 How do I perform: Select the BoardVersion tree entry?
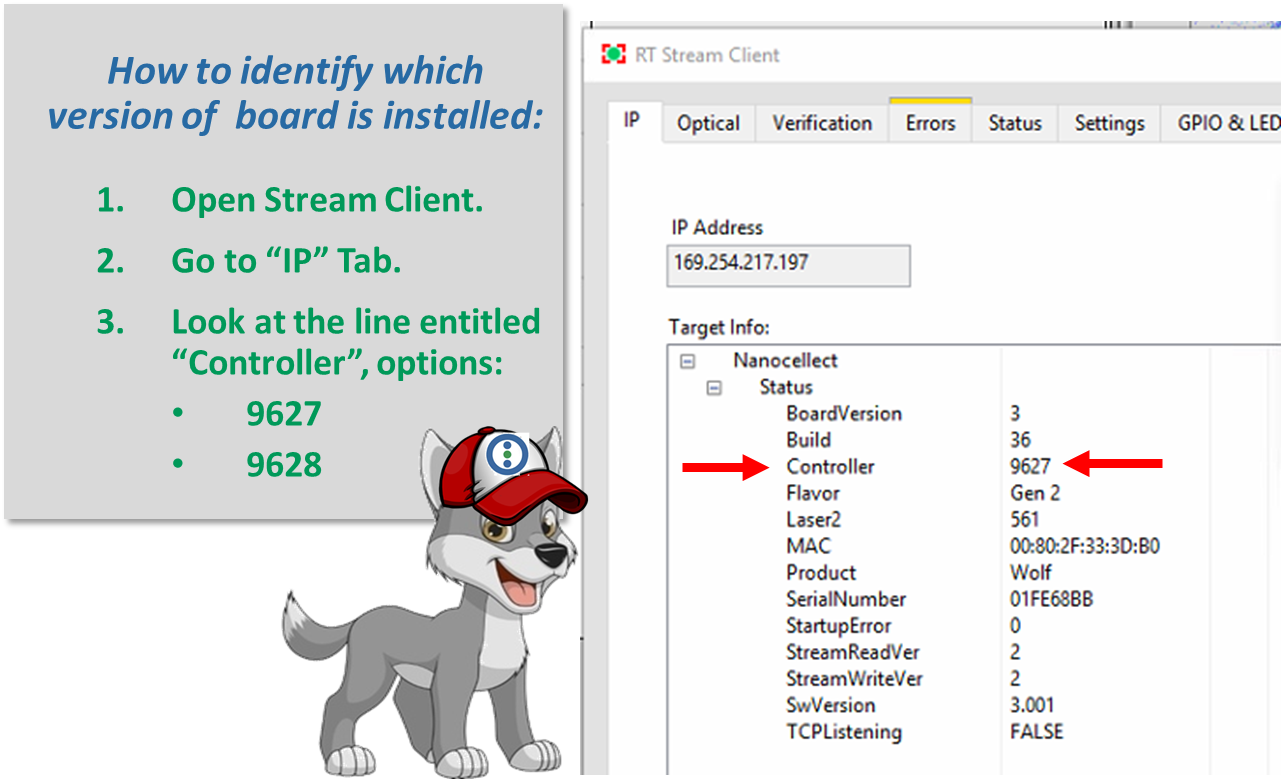(x=843, y=414)
